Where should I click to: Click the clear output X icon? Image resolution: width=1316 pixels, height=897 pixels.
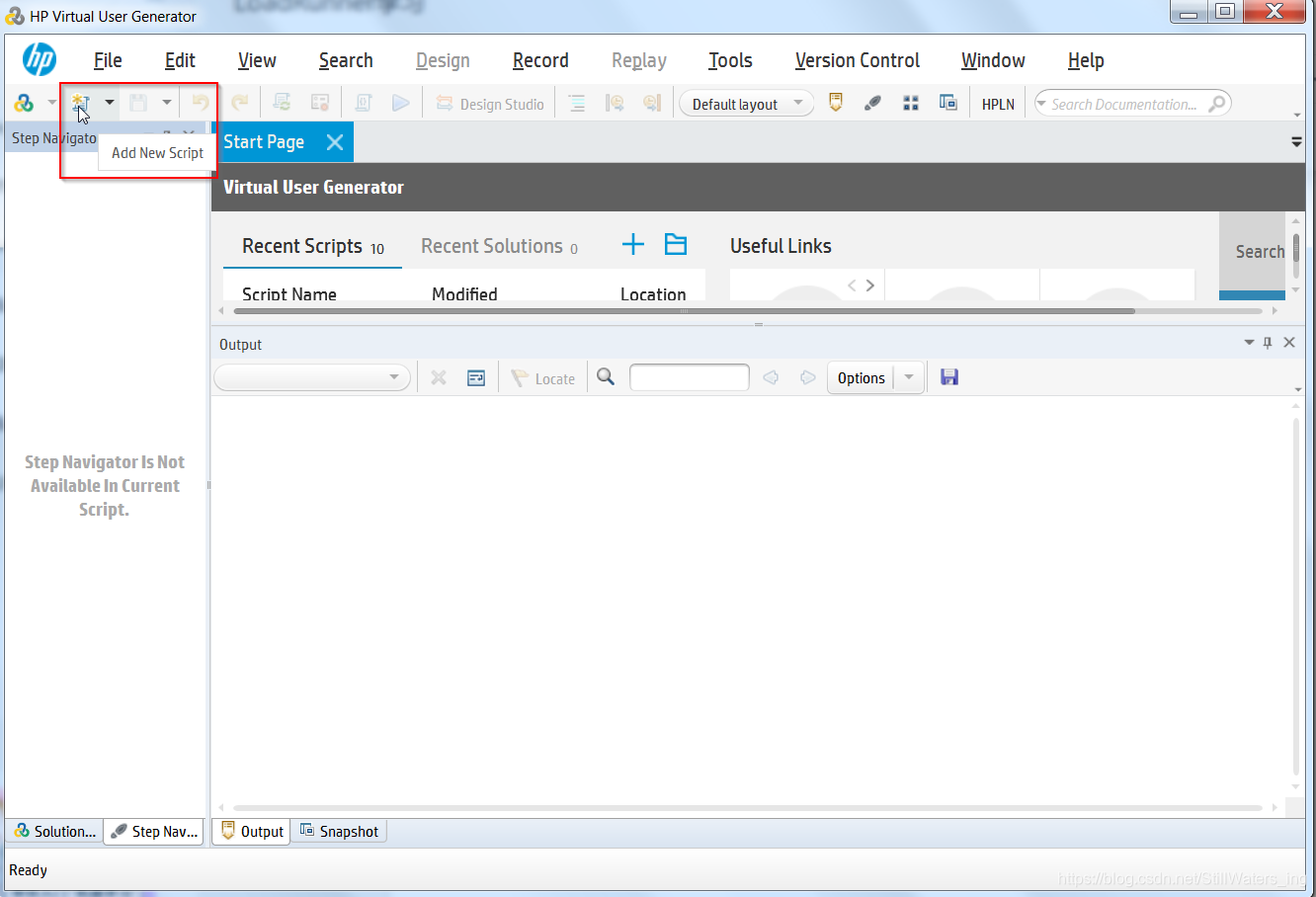coord(439,377)
